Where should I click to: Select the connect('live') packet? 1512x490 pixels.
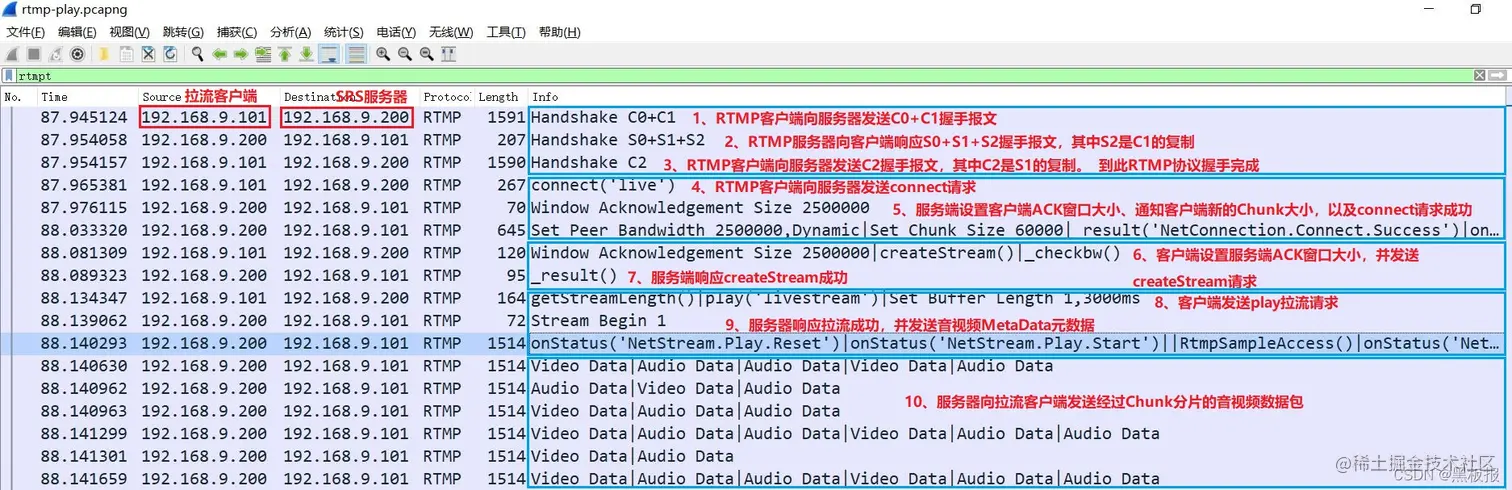click(755, 185)
